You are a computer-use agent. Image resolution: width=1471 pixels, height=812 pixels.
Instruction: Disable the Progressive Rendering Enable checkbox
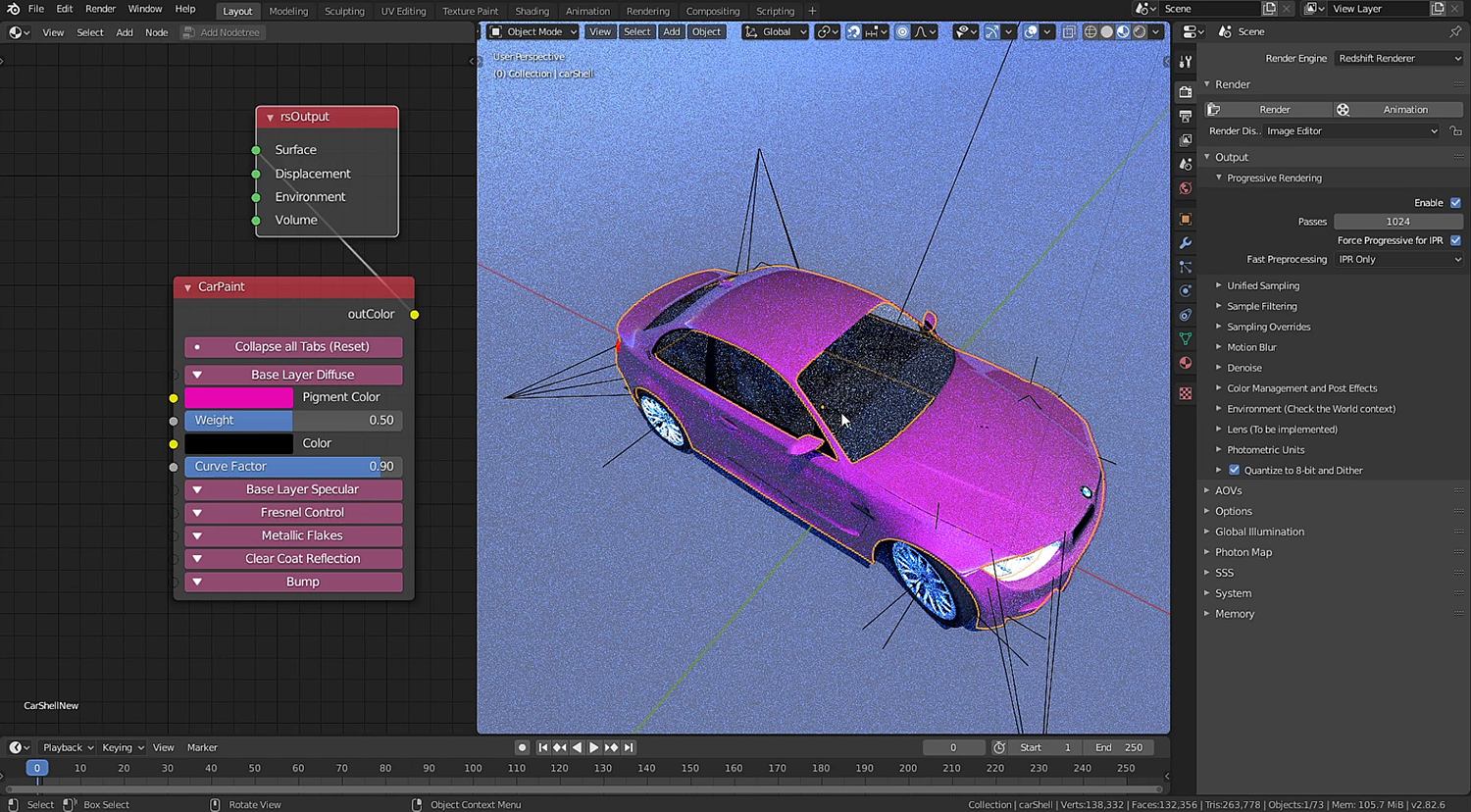1455,202
